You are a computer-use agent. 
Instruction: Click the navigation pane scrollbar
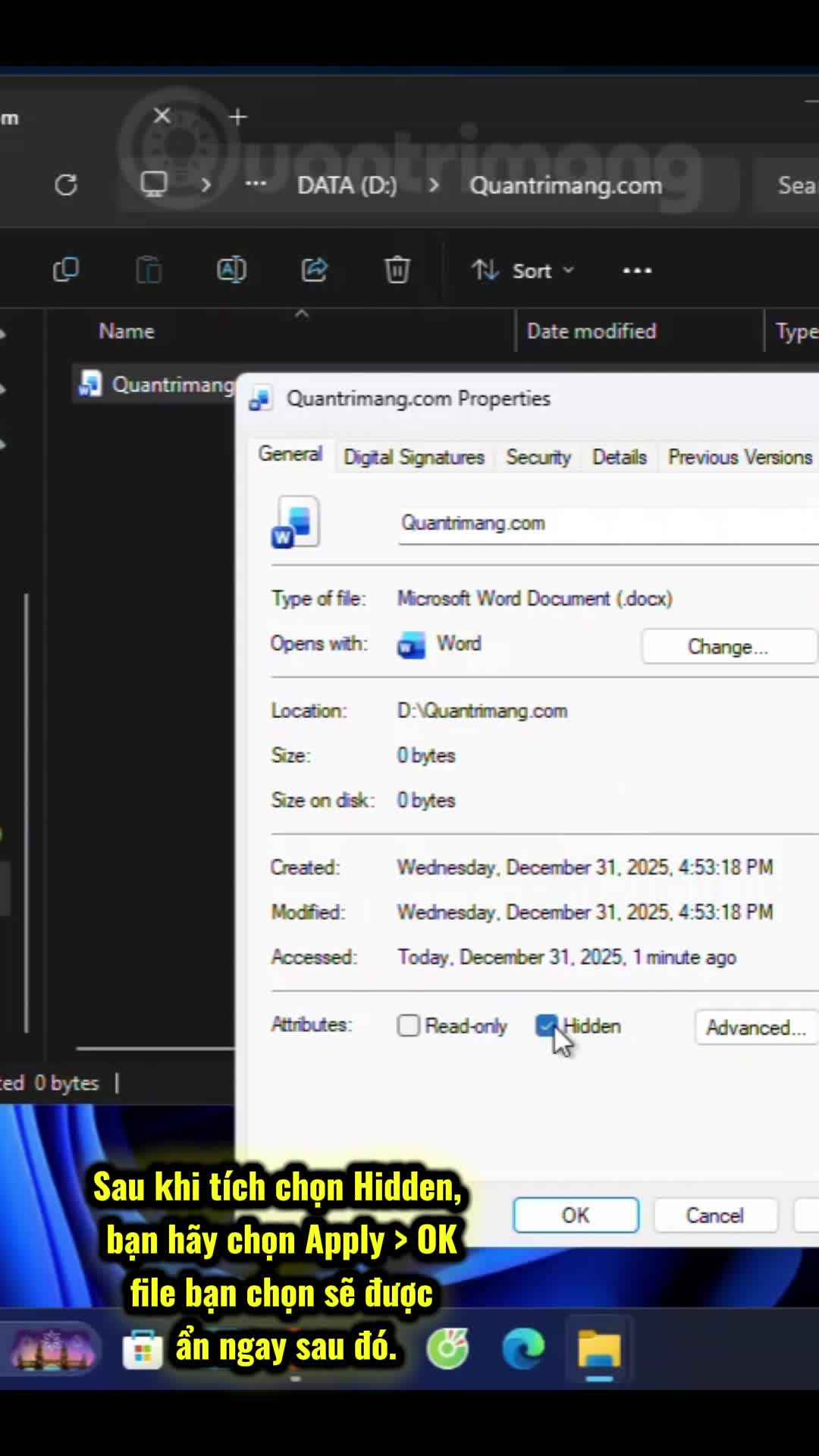27,812
